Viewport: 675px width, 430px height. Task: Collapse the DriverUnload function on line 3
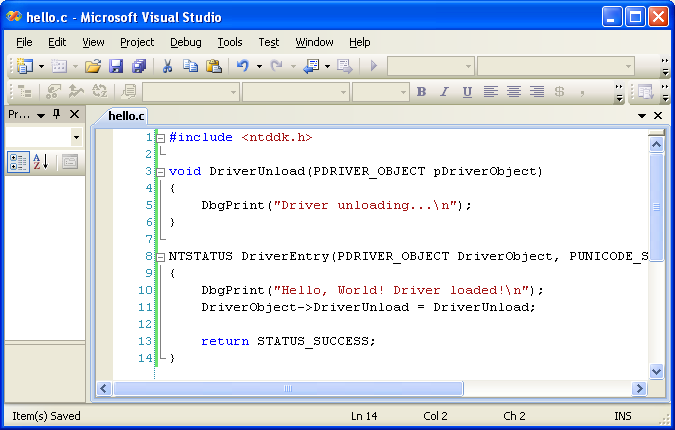click(x=160, y=172)
